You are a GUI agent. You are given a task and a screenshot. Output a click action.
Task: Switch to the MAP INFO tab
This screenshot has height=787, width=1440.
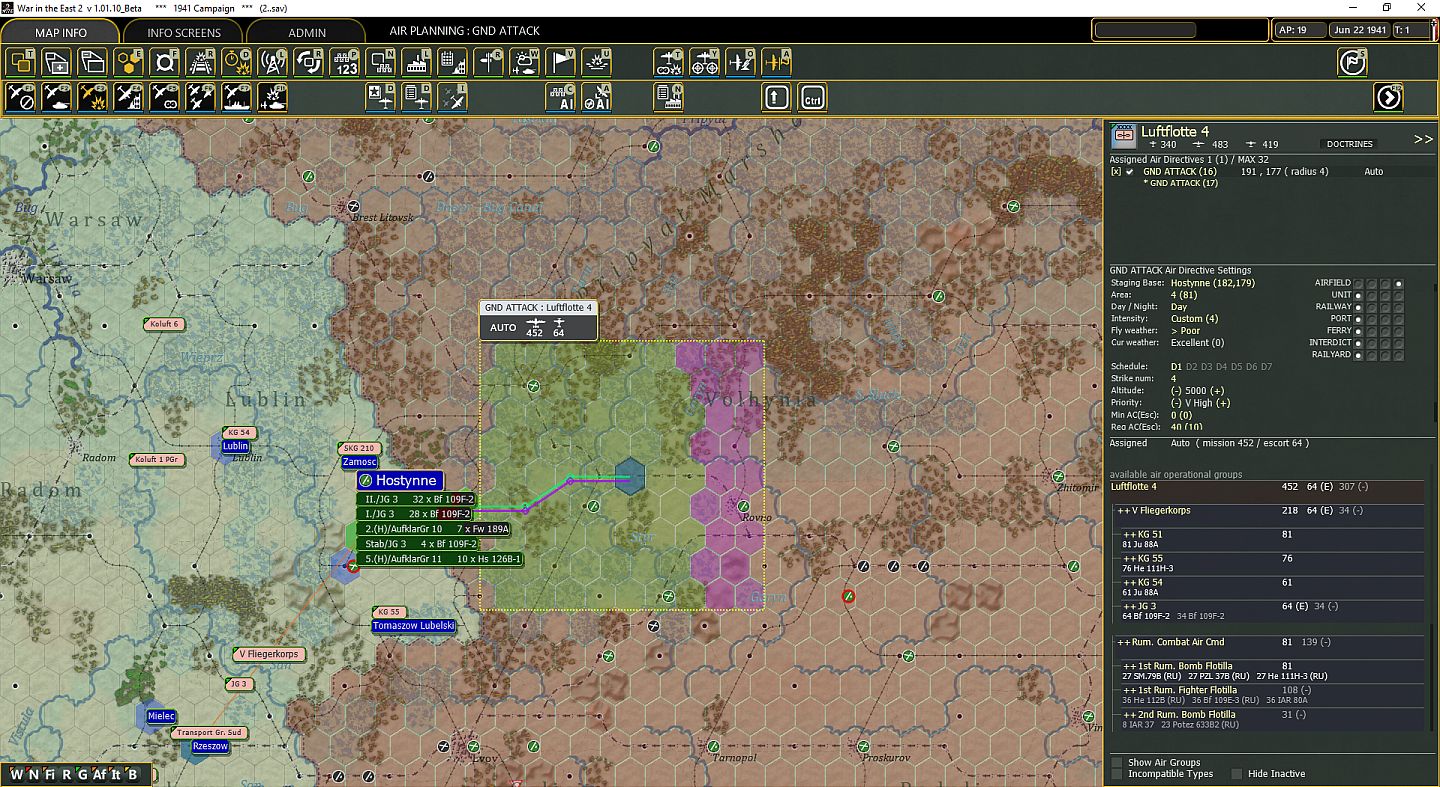[62, 32]
